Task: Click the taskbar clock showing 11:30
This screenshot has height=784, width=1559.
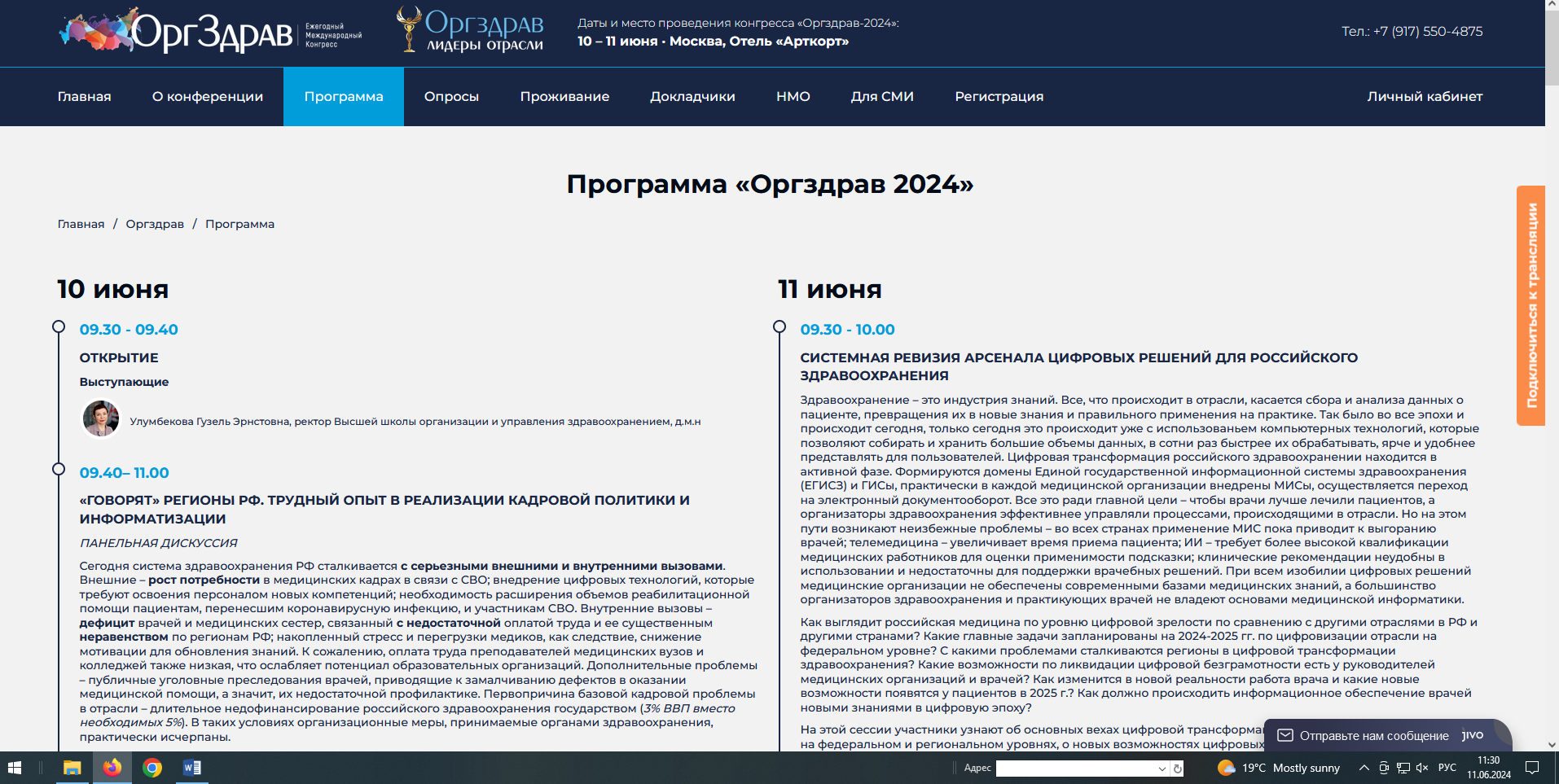Action: 1489,768
